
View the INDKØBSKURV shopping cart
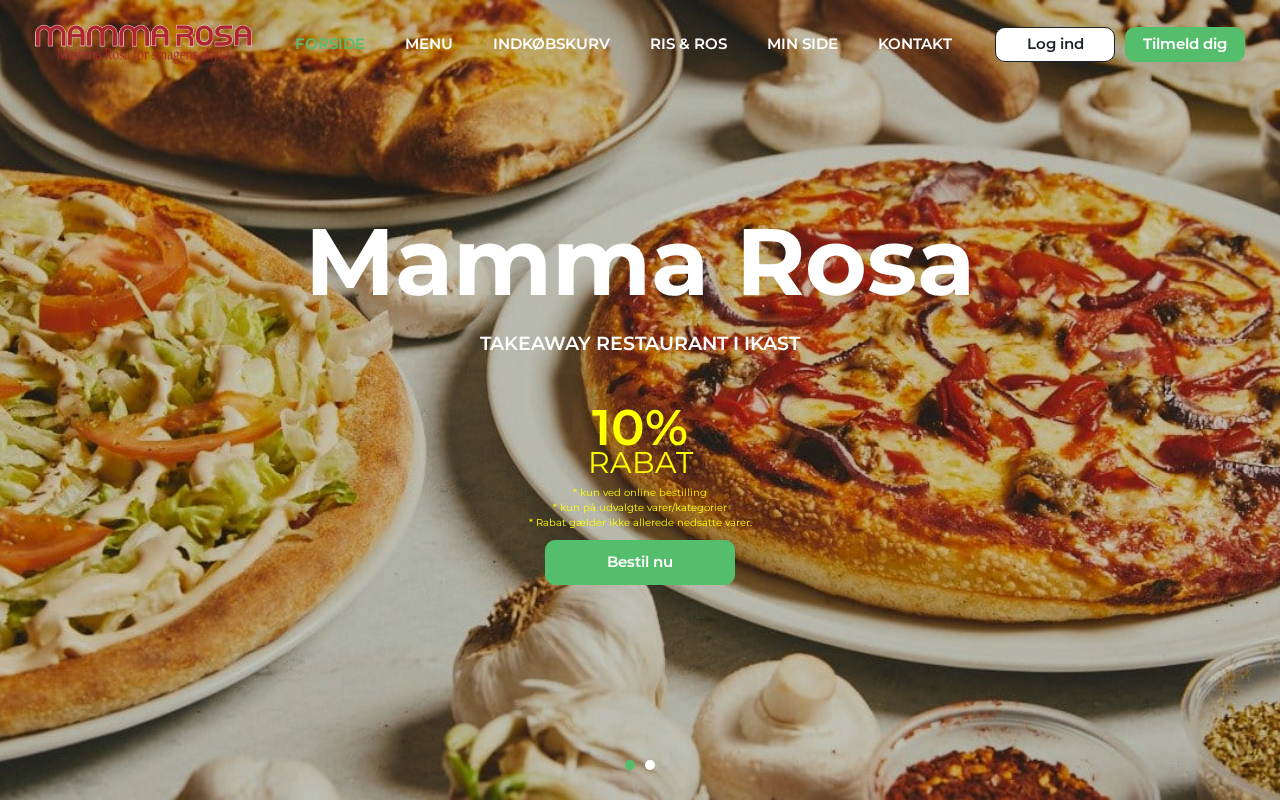551,44
